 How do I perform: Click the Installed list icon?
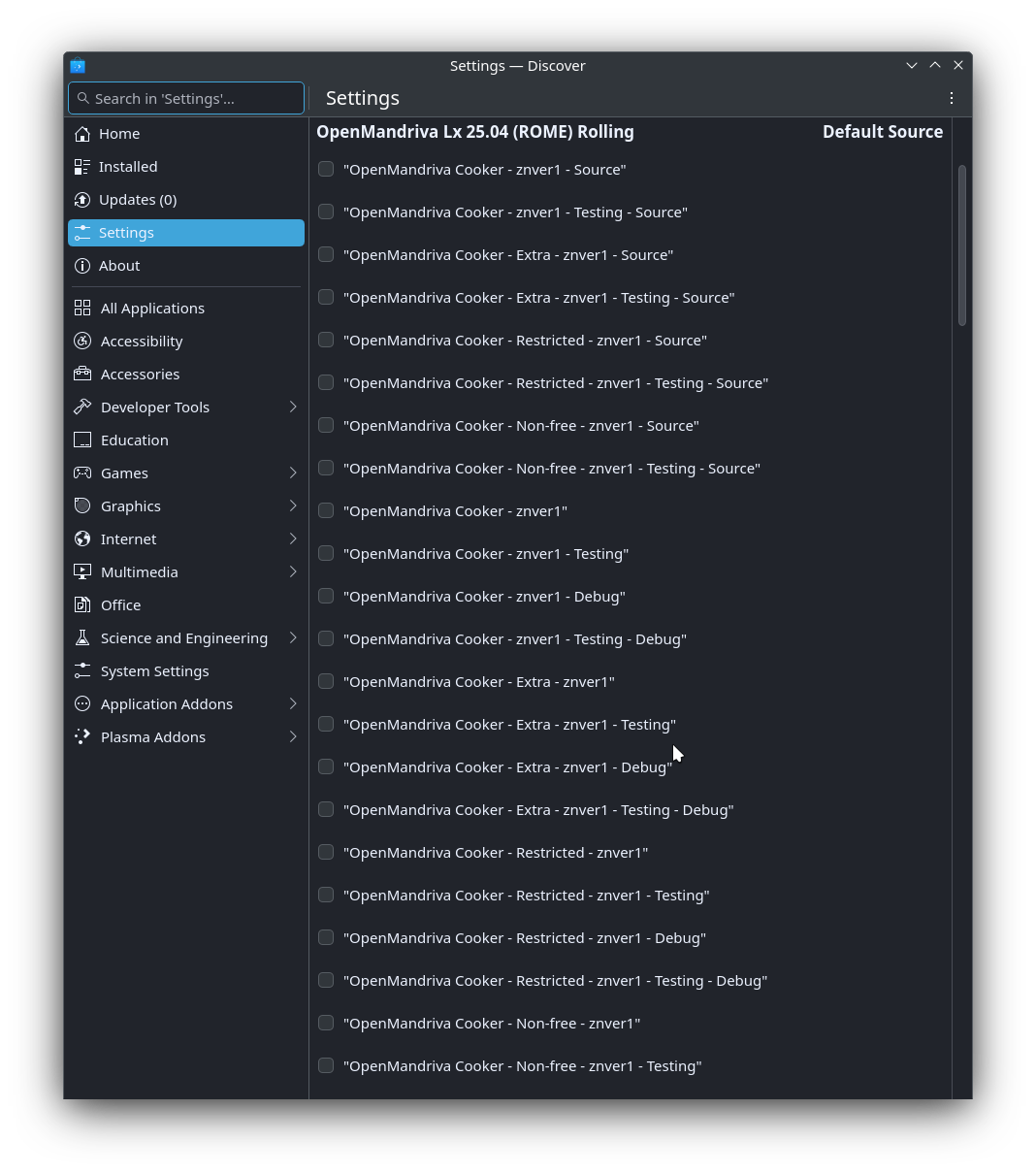pyautogui.click(x=82, y=167)
